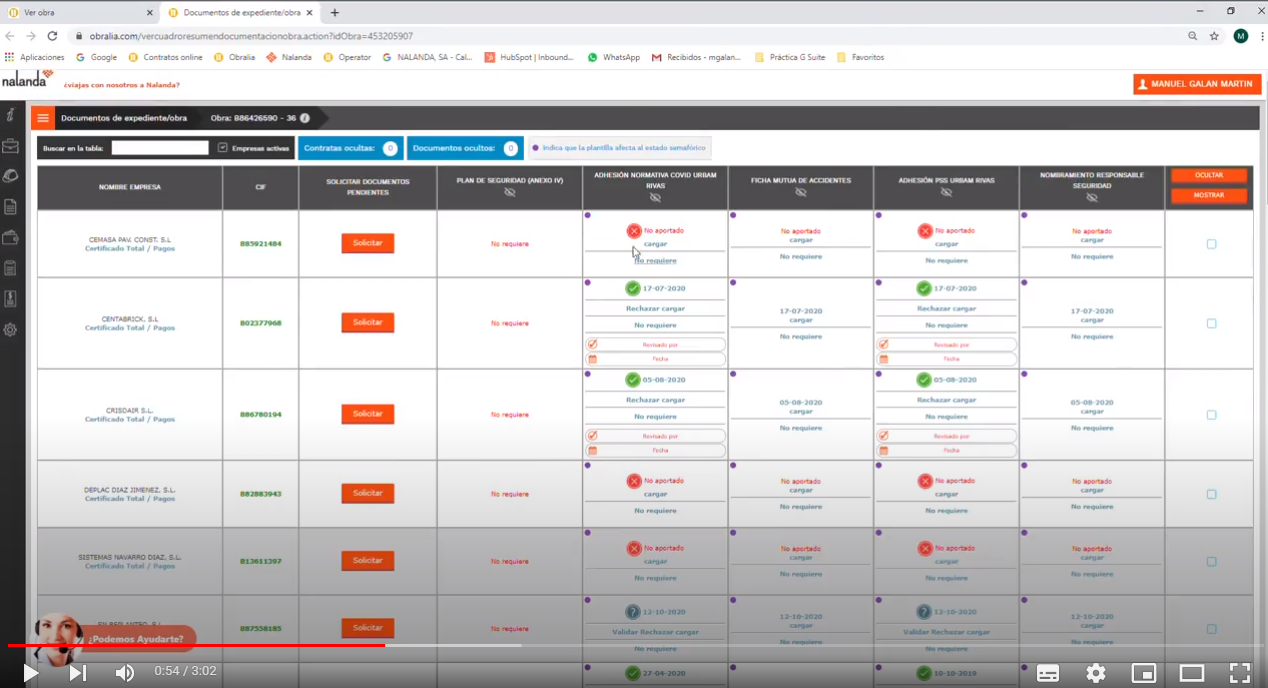Toggle the Empresas activas checkbox
The height and width of the screenshot is (688, 1268).
coord(222,148)
